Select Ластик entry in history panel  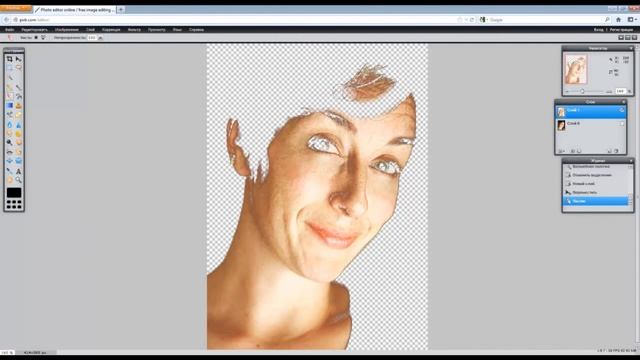pyautogui.click(x=596, y=201)
